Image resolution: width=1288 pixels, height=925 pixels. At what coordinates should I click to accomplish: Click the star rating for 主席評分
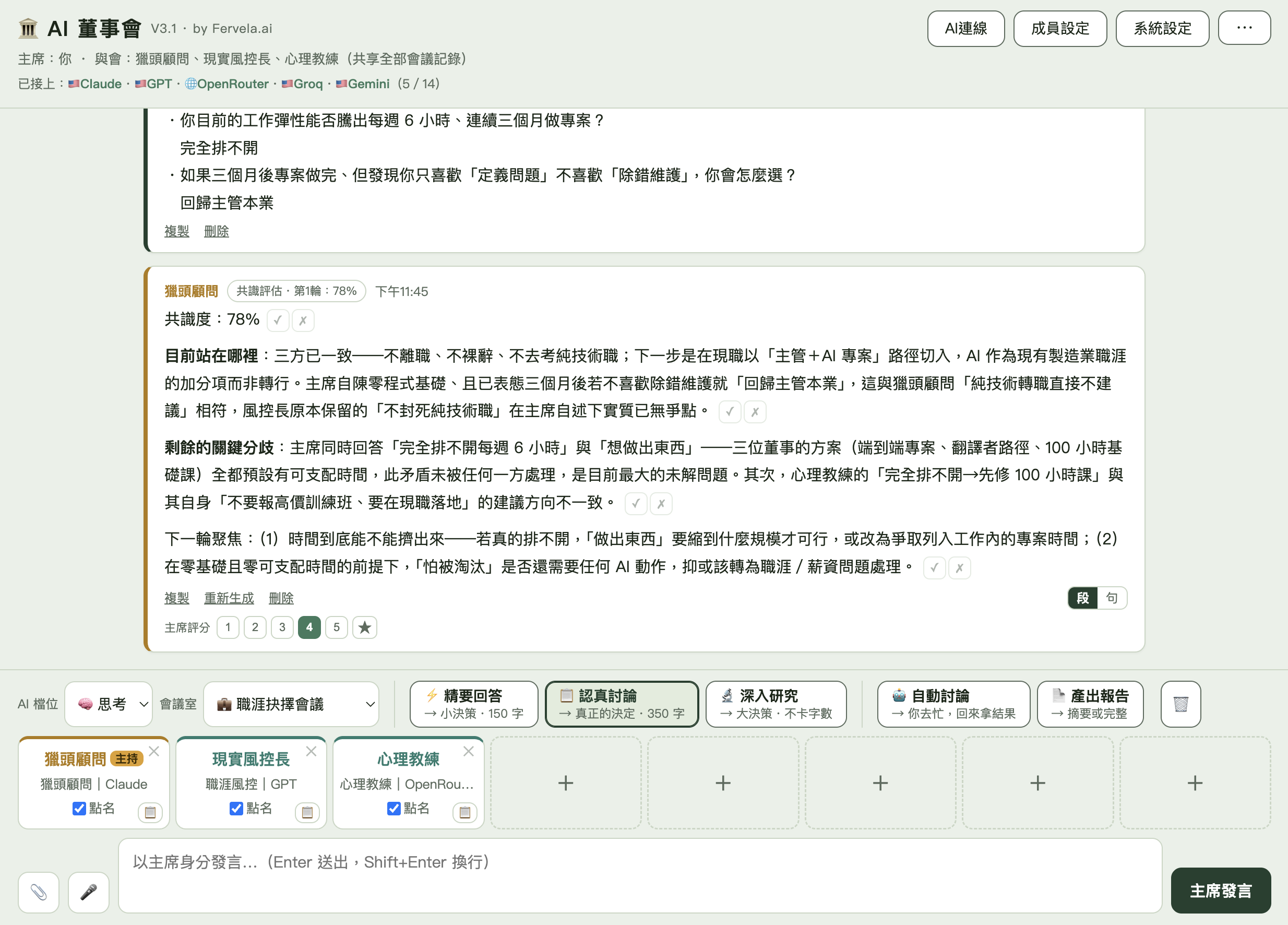(x=365, y=627)
